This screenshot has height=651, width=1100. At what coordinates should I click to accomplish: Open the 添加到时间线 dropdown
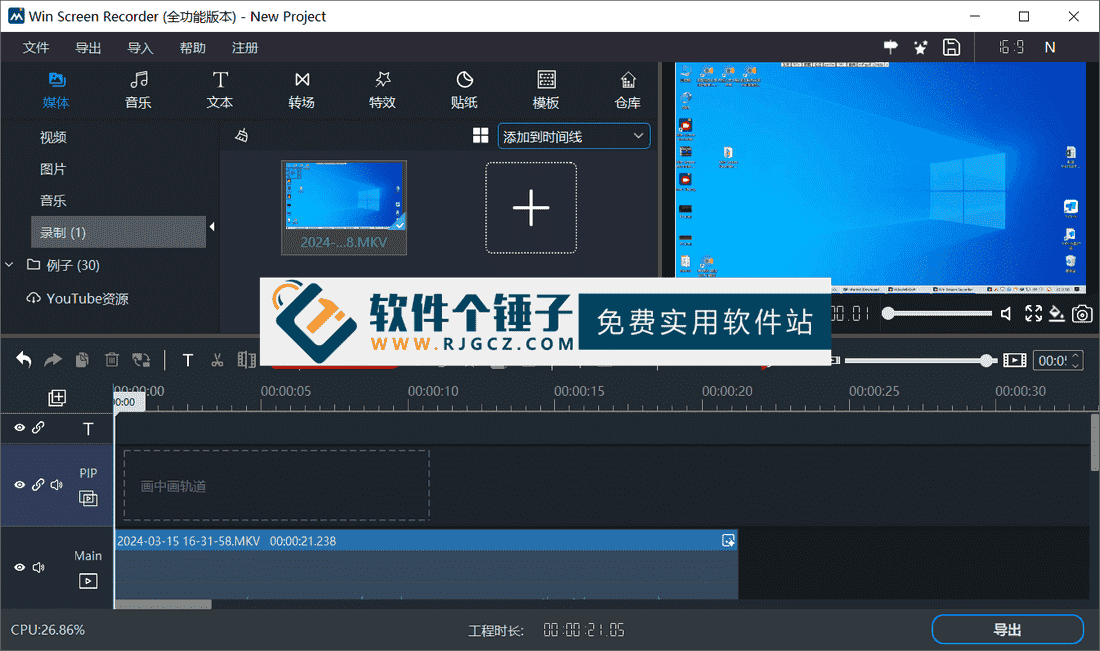click(x=574, y=136)
